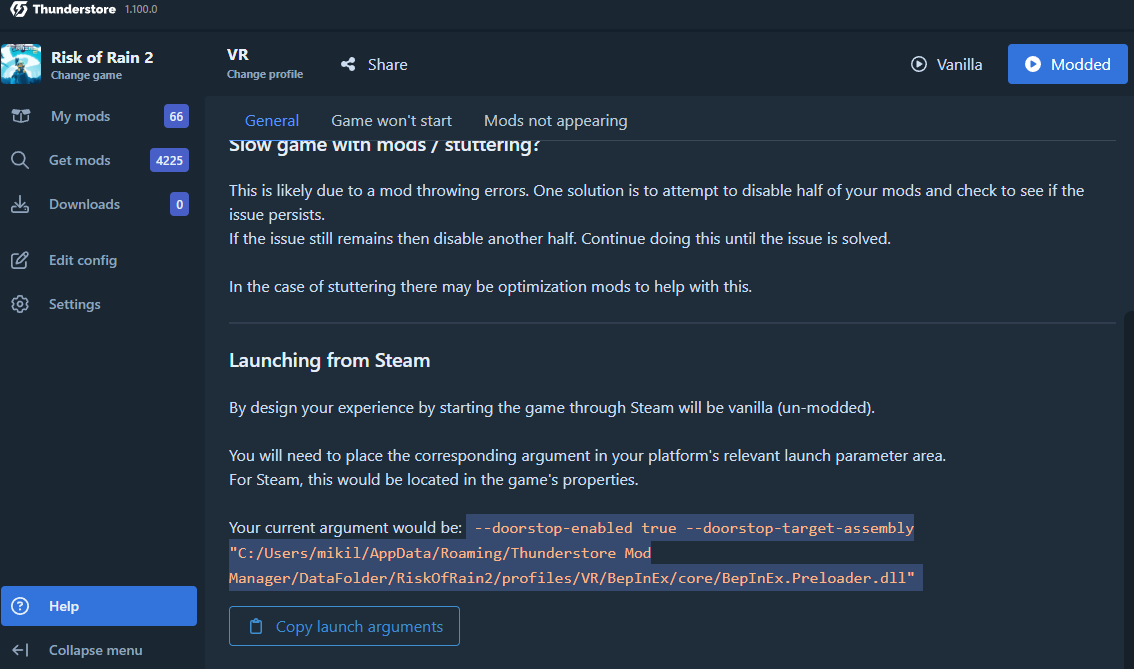Click the Risk of Rain 2 game thumbnail
The image size is (1134, 669).
[21, 64]
